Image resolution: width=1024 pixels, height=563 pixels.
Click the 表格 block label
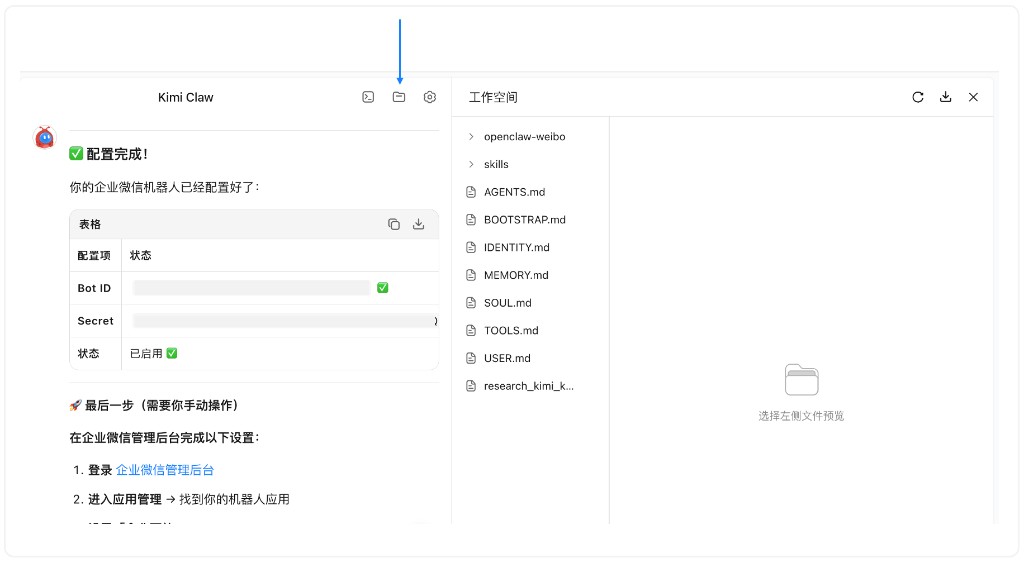coord(89,224)
